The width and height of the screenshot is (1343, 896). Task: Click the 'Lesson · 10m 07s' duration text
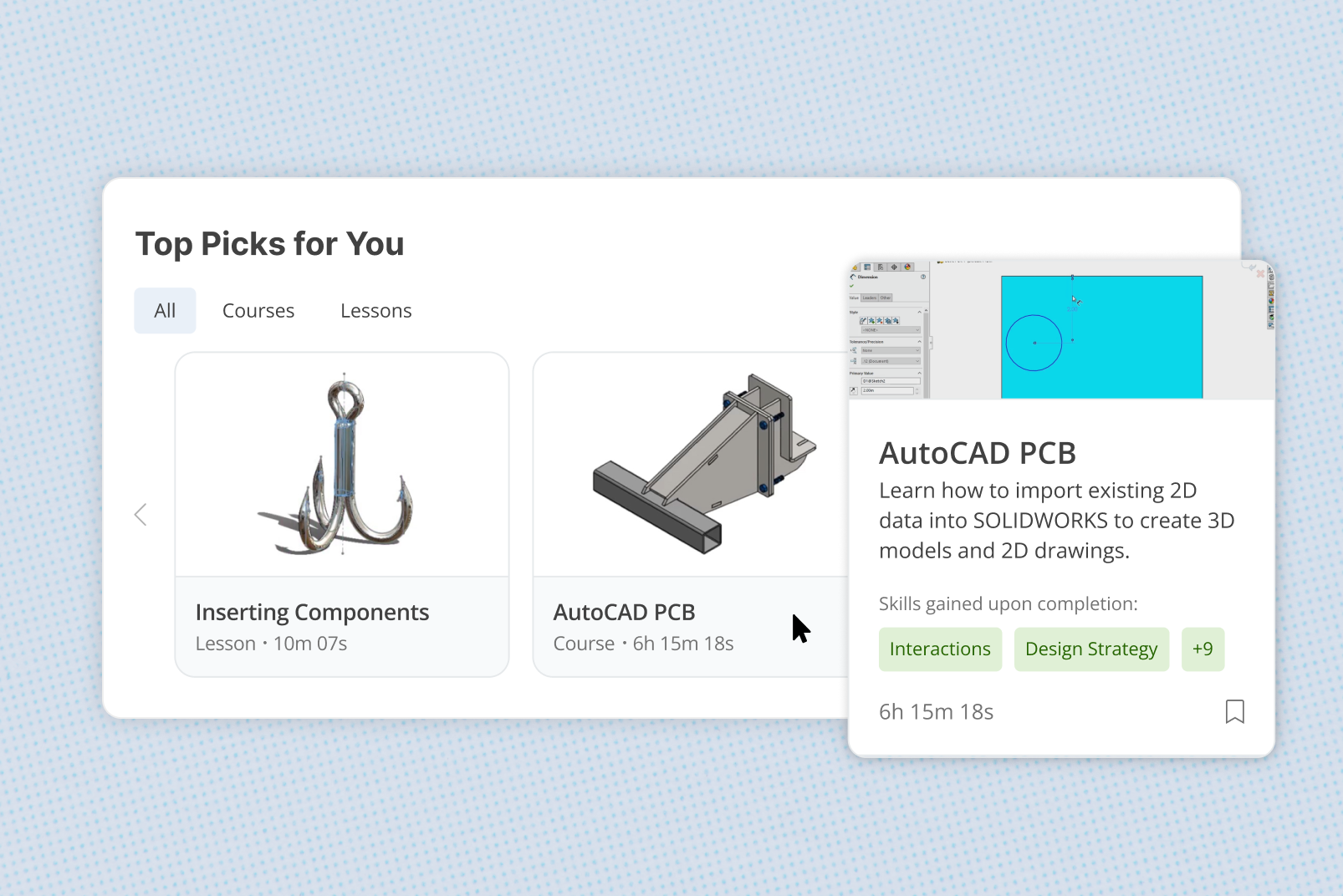click(x=271, y=644)
